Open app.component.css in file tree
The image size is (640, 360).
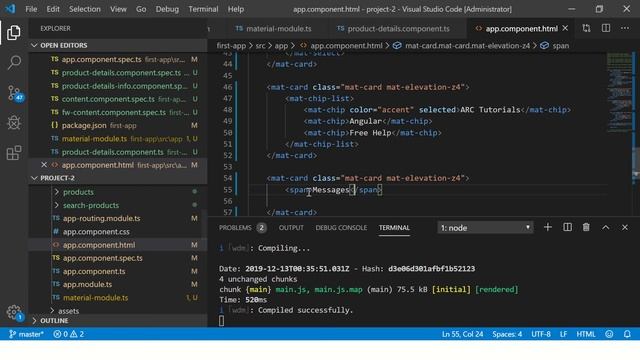tap(118, 231)
